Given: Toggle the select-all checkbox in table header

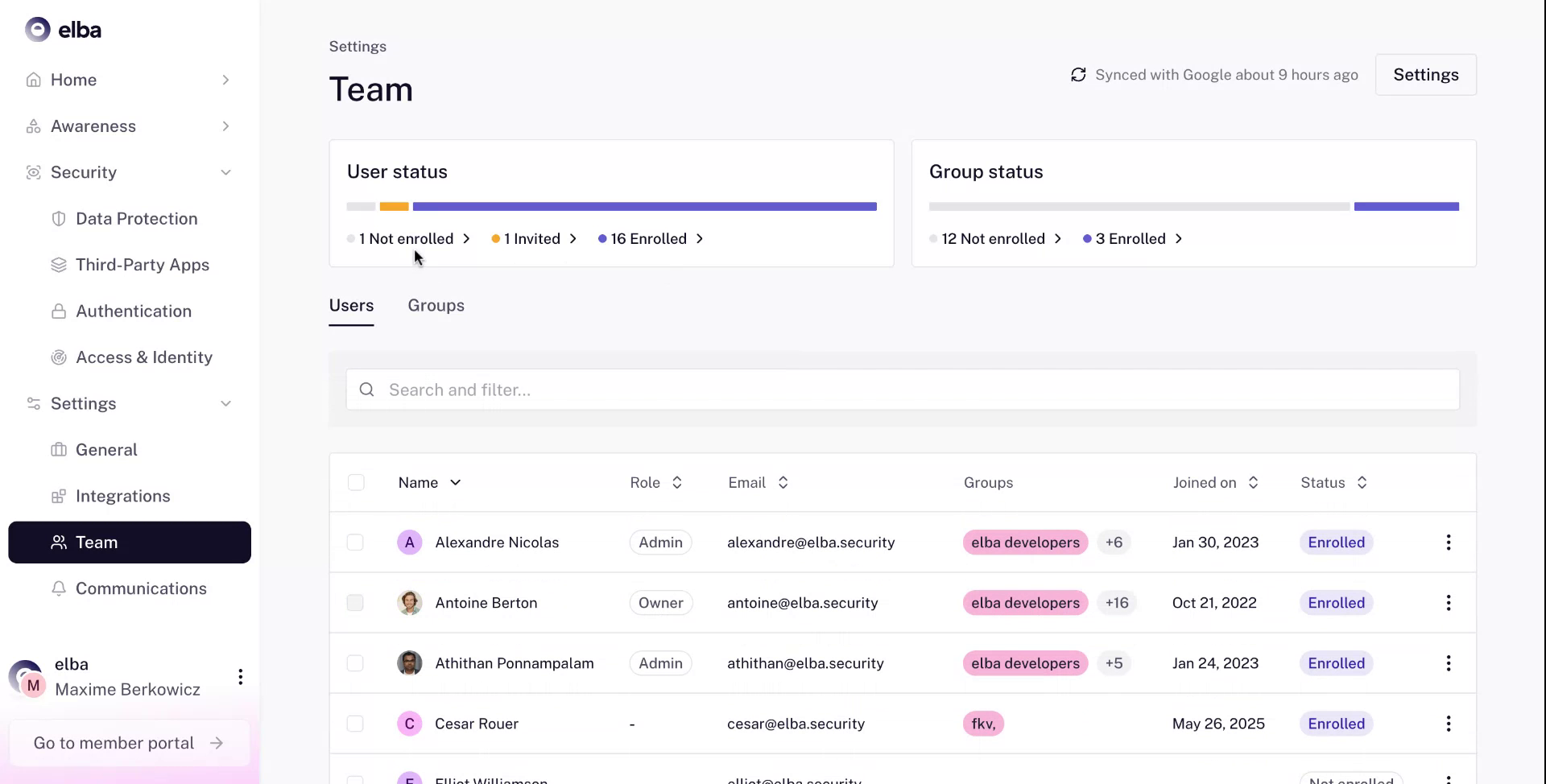Looking at the screenshot, I should pyautogui.click(x=356, y=482).
